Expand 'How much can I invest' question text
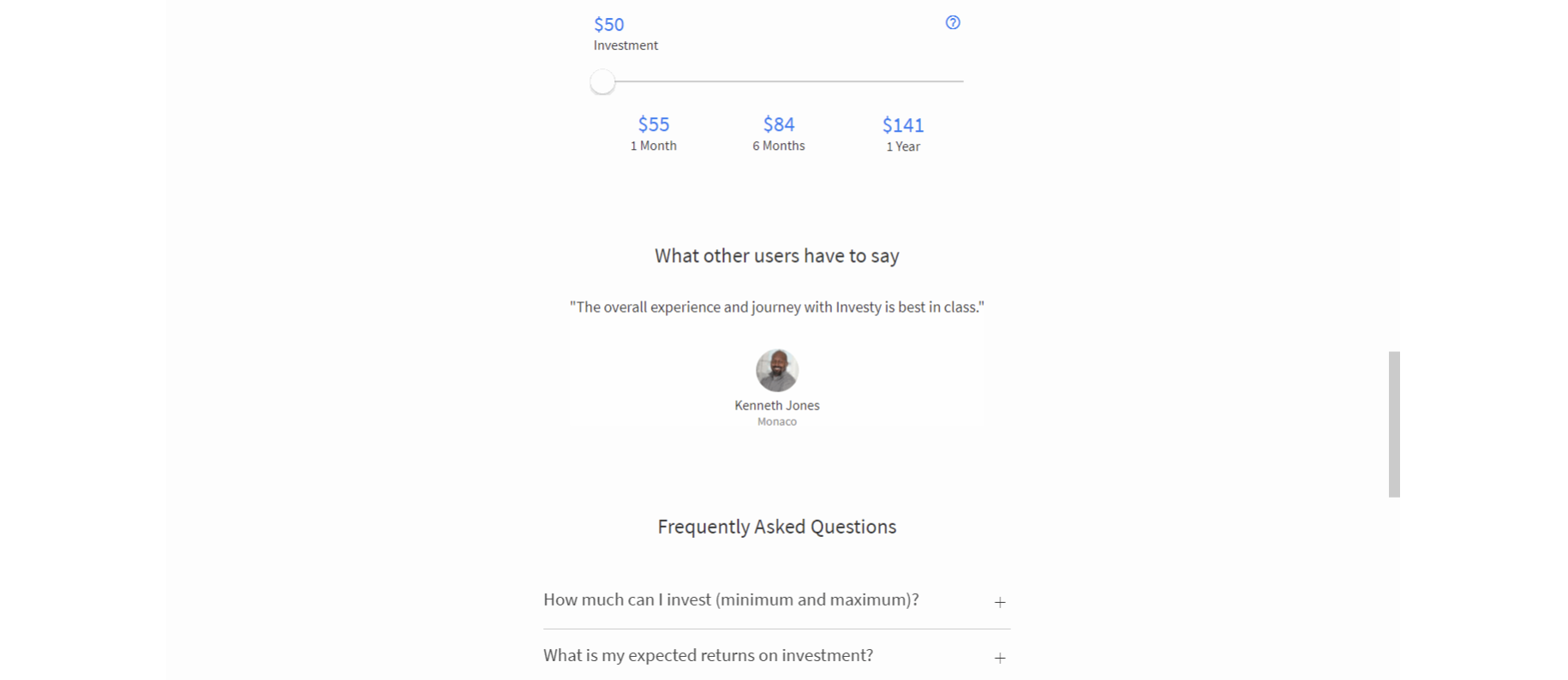This screenshot has height=680, width=1568. tap(731, 599)
